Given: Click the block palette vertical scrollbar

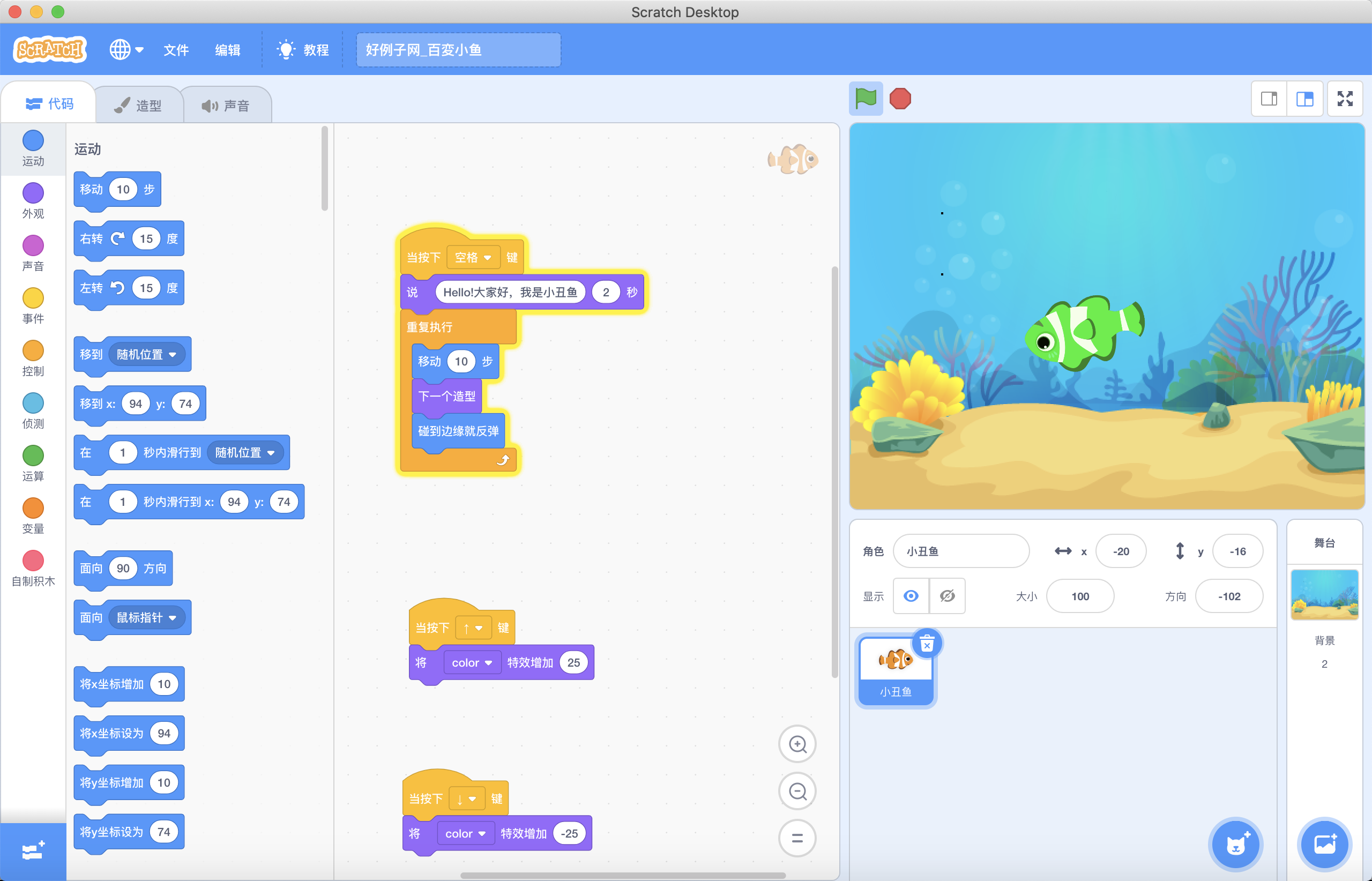Looking at the screenshot, I should pyautogui.click(x=324, y=169).
